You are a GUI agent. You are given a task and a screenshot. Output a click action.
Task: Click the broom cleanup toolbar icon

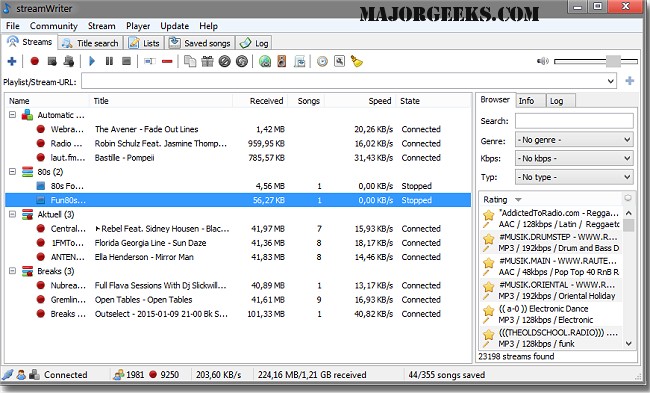click(357, 61)
